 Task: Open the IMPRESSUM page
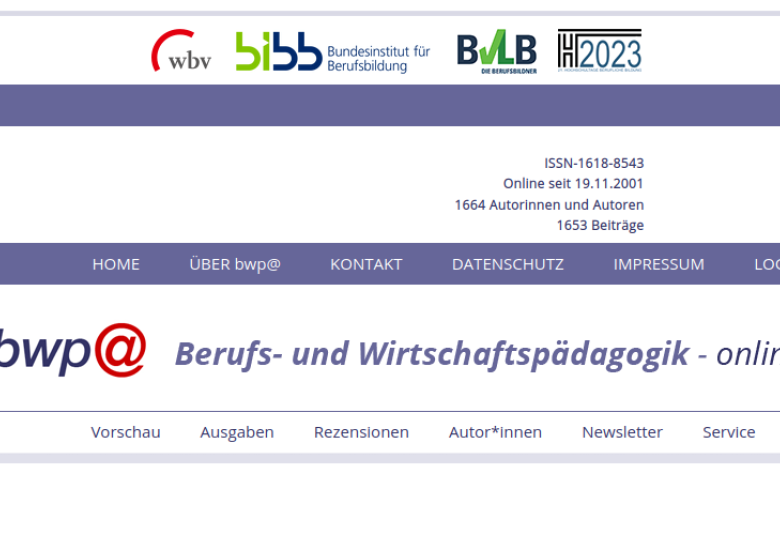[659, 264]
